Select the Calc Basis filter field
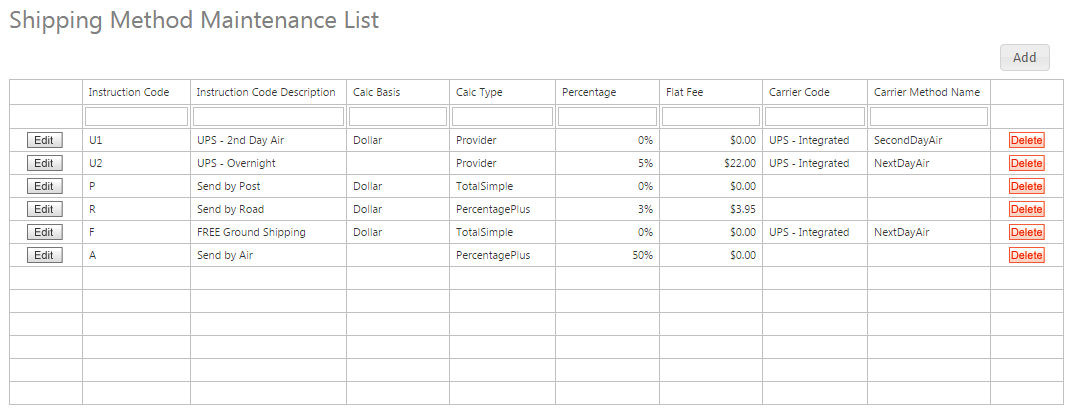The width and height of the screenshot is (1073, 417). pyautogui.click(x=398, y=116)
